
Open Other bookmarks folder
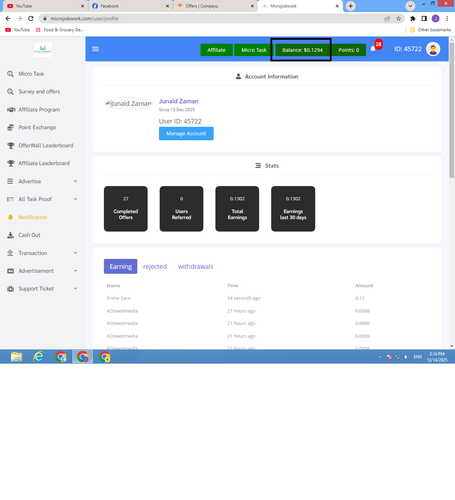click(x=430, y=30)
